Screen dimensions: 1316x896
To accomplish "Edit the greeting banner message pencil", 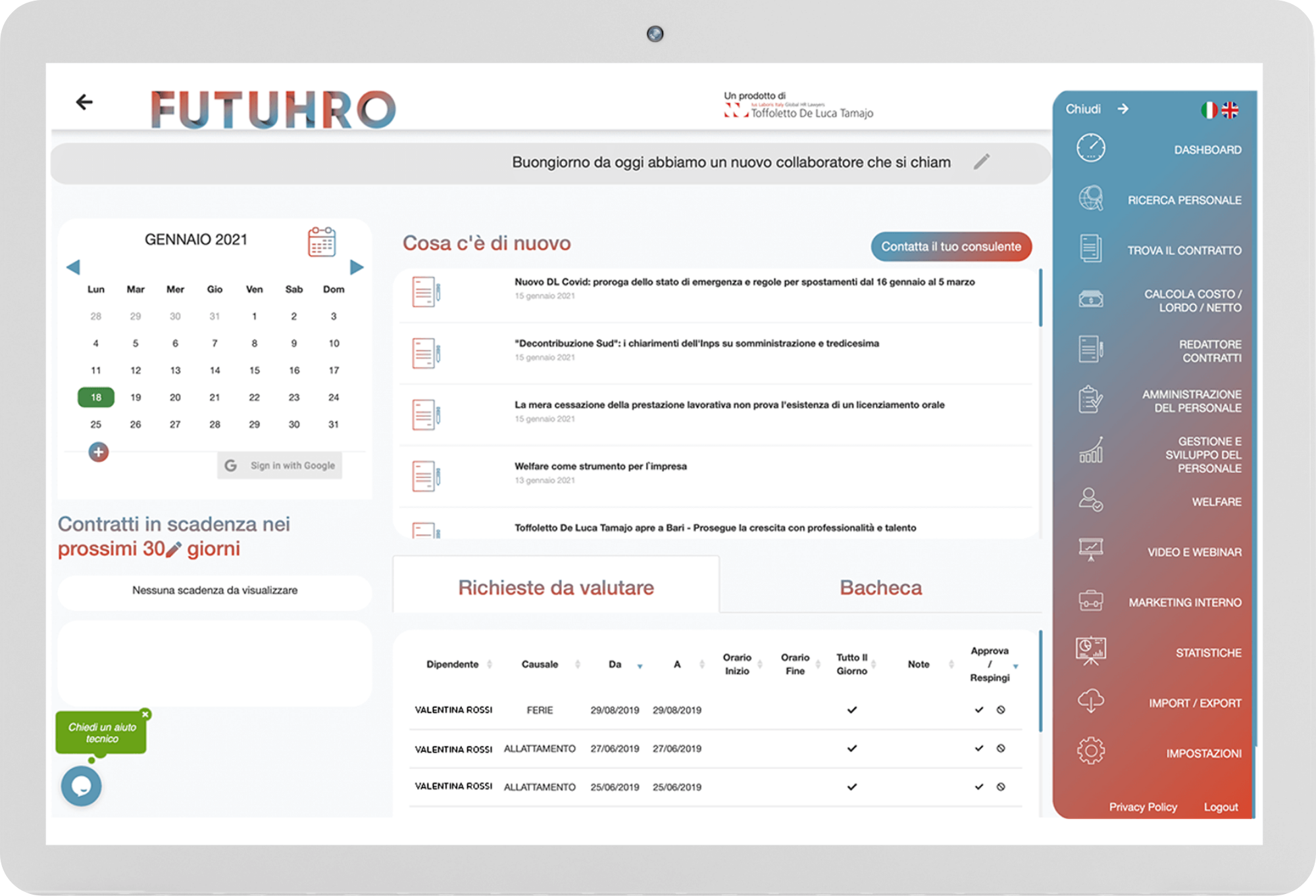I will [x=981, y=162].
